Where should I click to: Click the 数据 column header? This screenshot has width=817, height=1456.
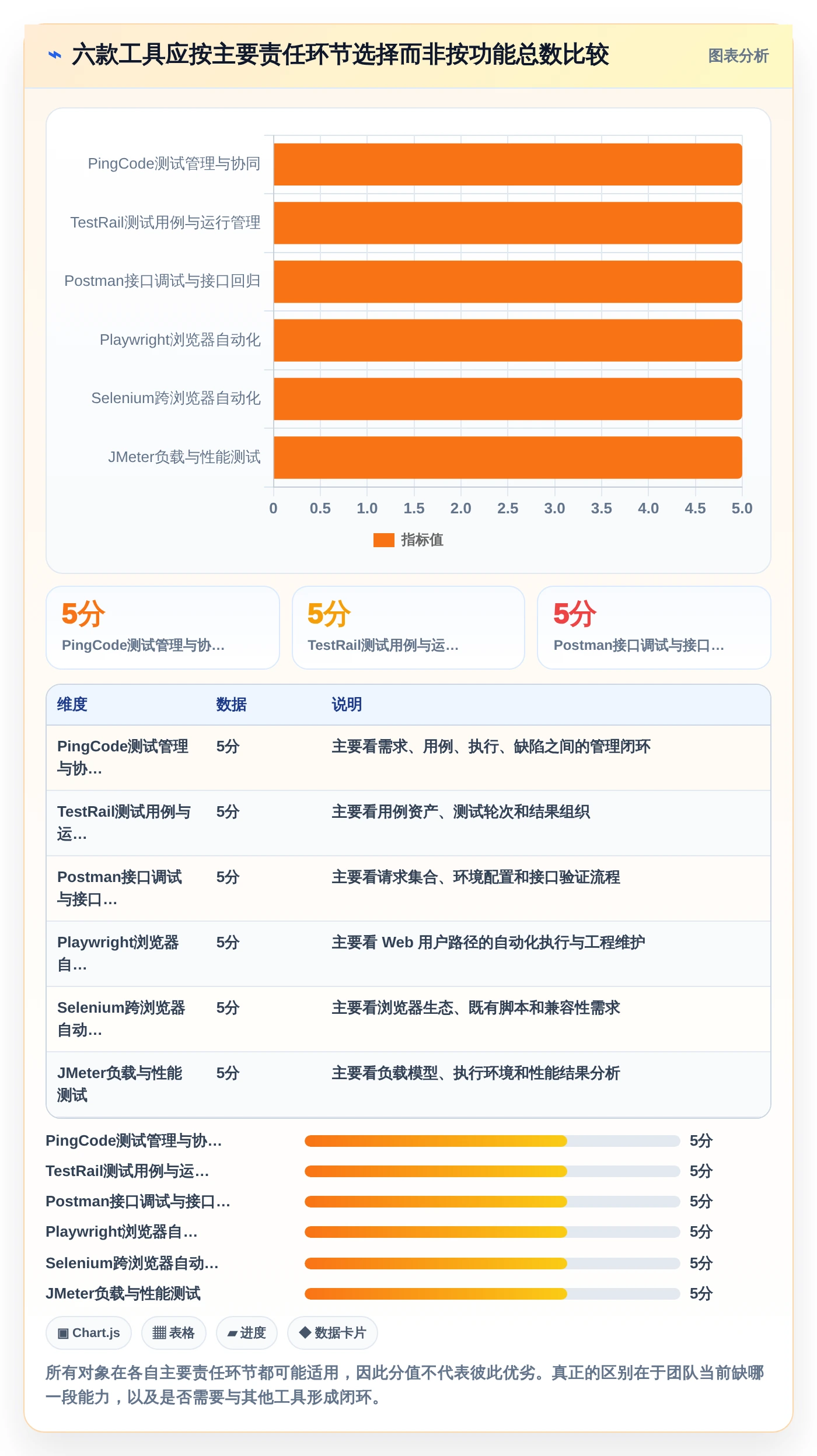(x=231, y=705)
